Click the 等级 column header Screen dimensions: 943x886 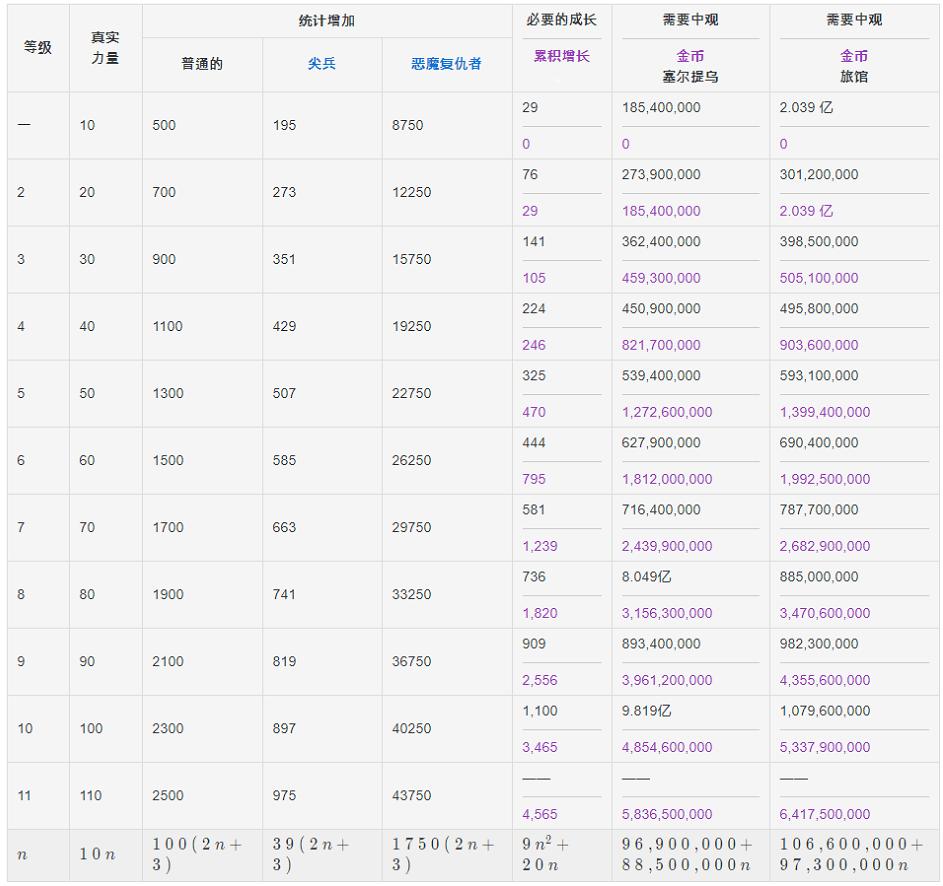click(x=38, y=48)
